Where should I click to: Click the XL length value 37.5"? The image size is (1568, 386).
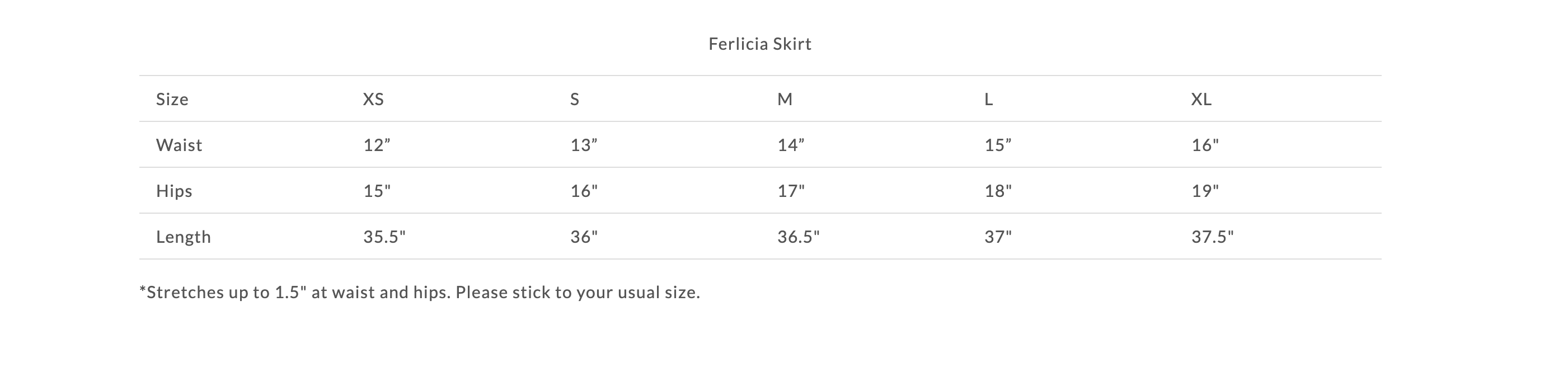tap(1213, 237)
